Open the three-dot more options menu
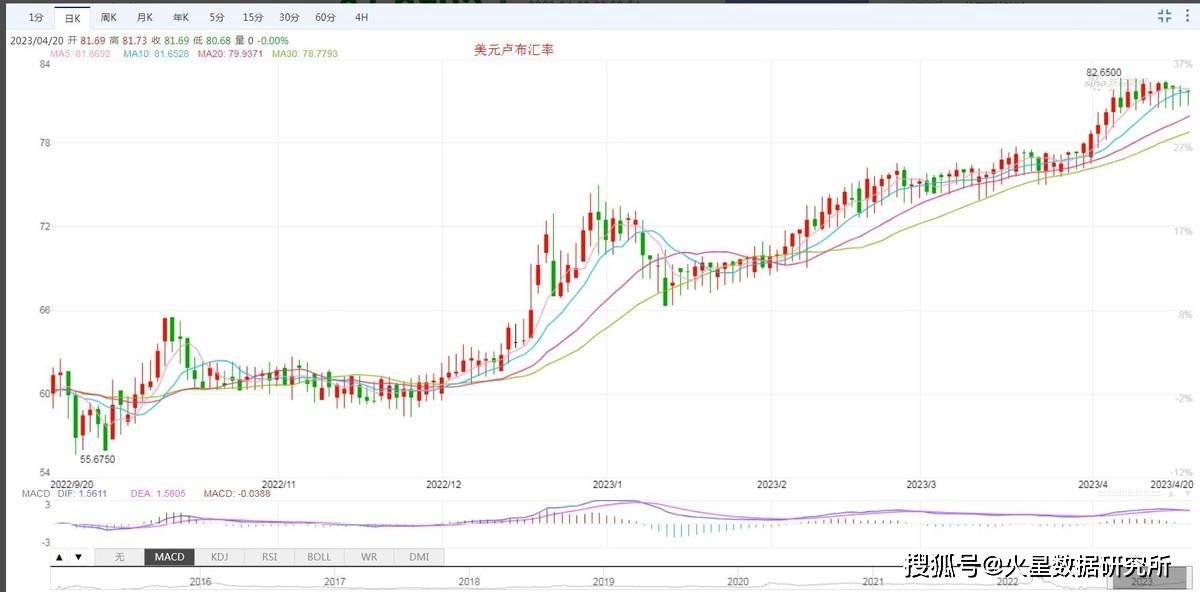Viewport: 1200px width, 592px height. click(x=1187, y=15)
